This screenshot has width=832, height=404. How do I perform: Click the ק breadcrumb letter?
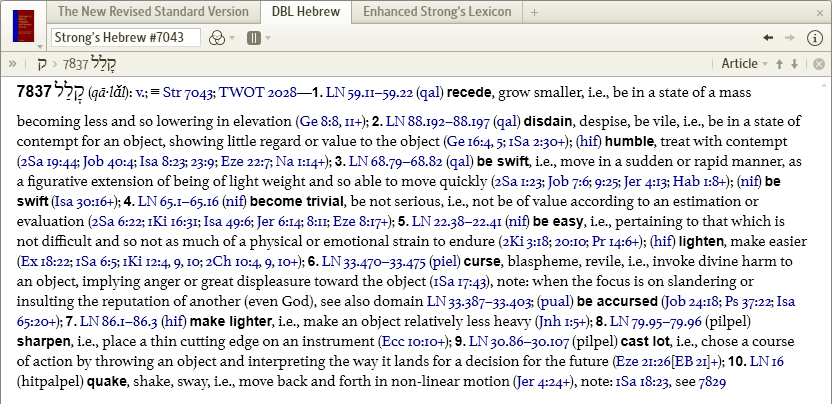42,64
